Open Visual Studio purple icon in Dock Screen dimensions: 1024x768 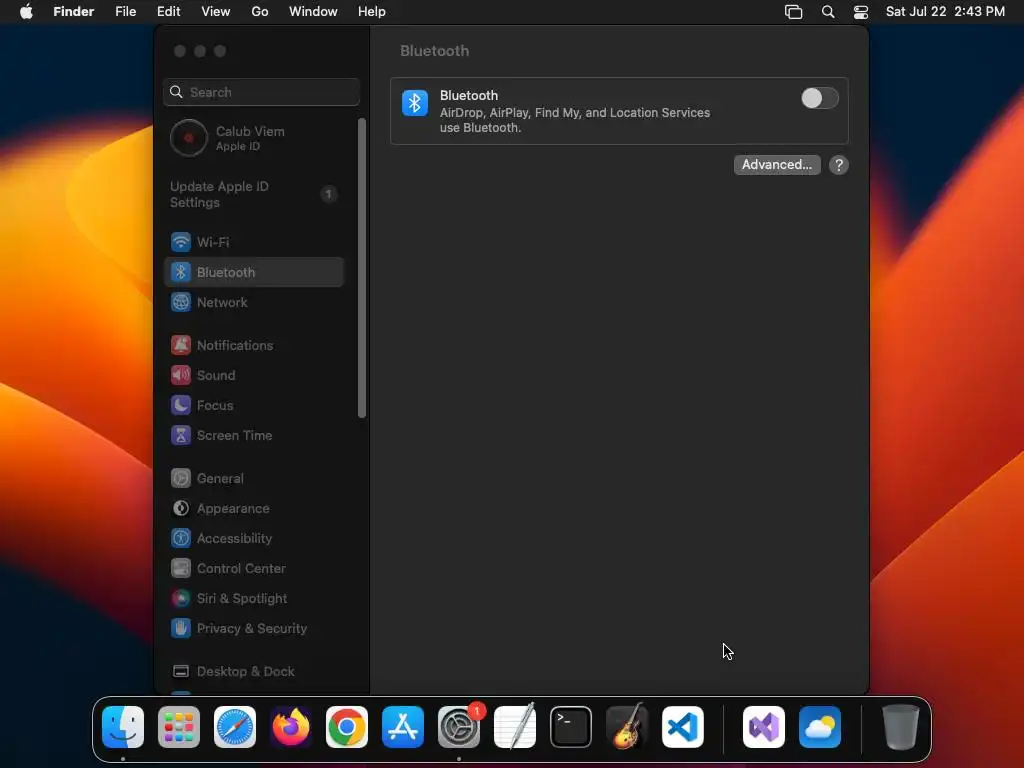tap(764, 727)
